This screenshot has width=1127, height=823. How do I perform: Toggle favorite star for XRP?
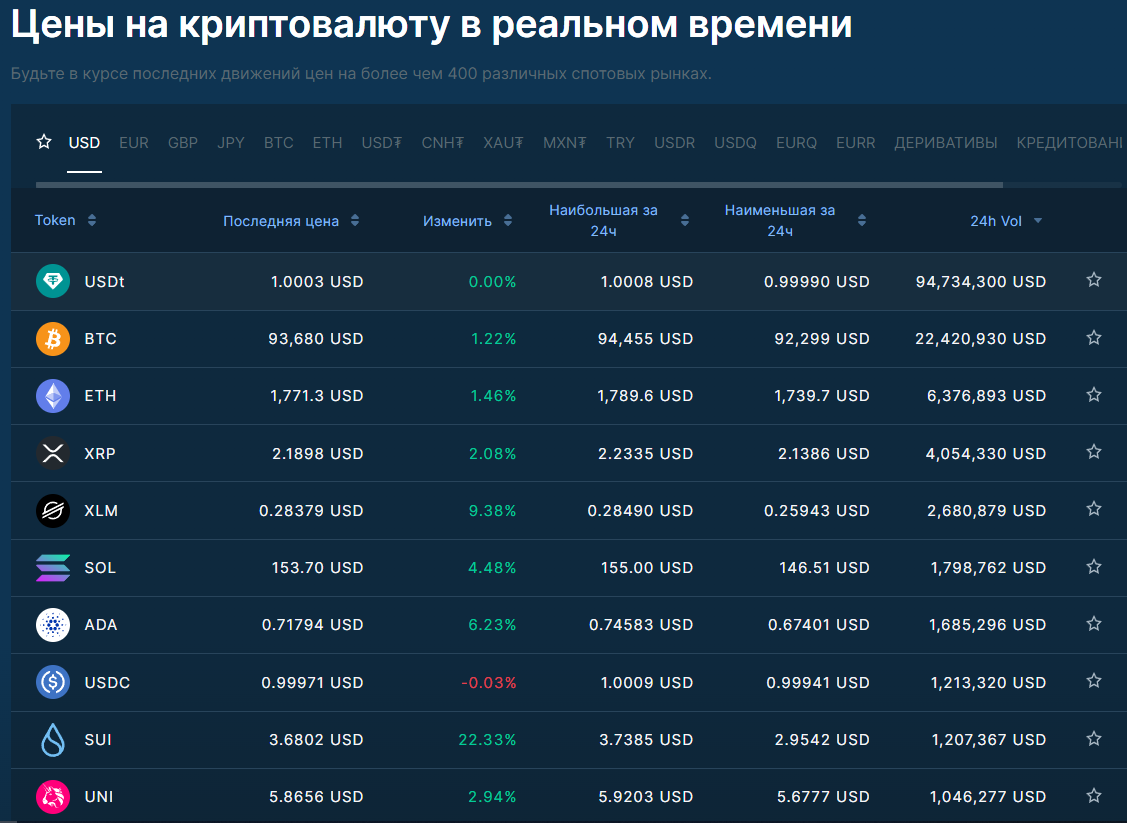tap(1094, 451)
